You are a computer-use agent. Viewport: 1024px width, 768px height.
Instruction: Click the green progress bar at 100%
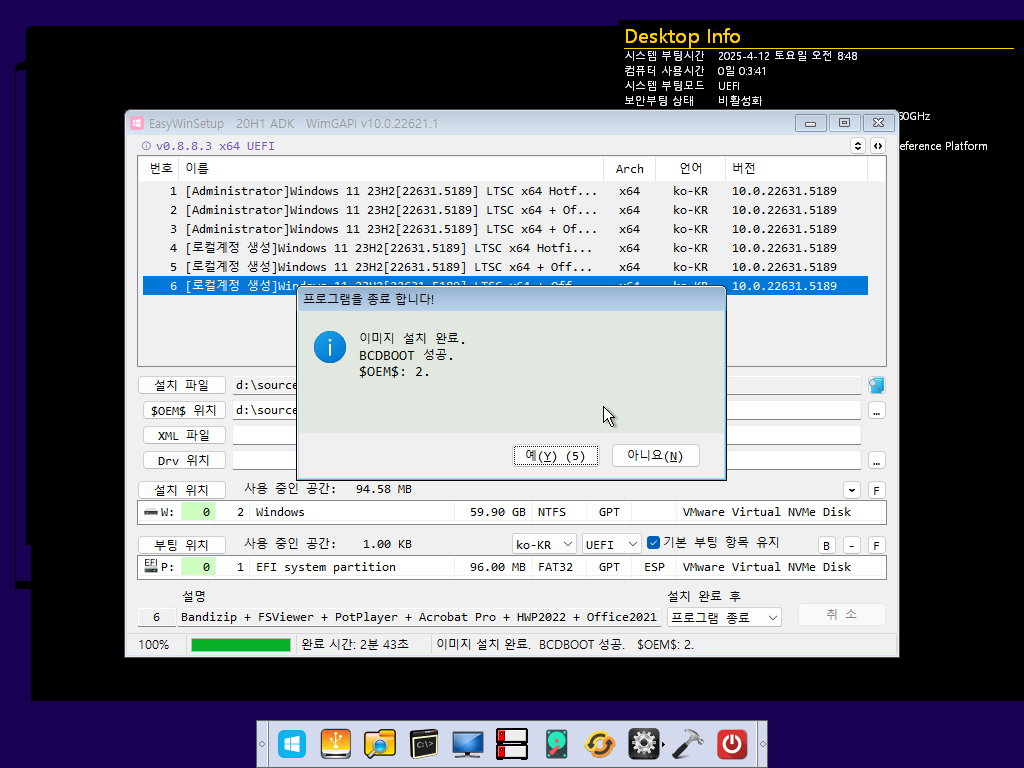click(241, 645)
